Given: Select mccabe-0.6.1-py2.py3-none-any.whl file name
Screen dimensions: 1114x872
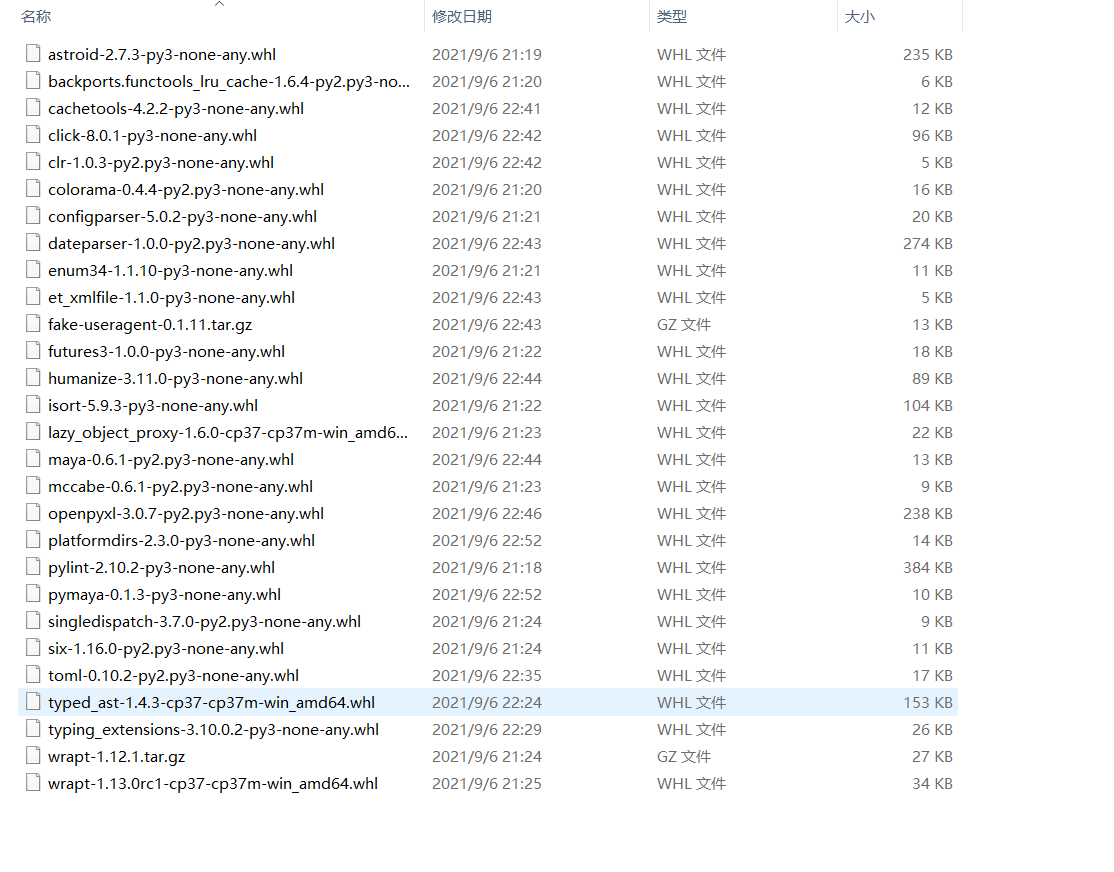Looking at the screenshot, I should click(x=180, y=487).
